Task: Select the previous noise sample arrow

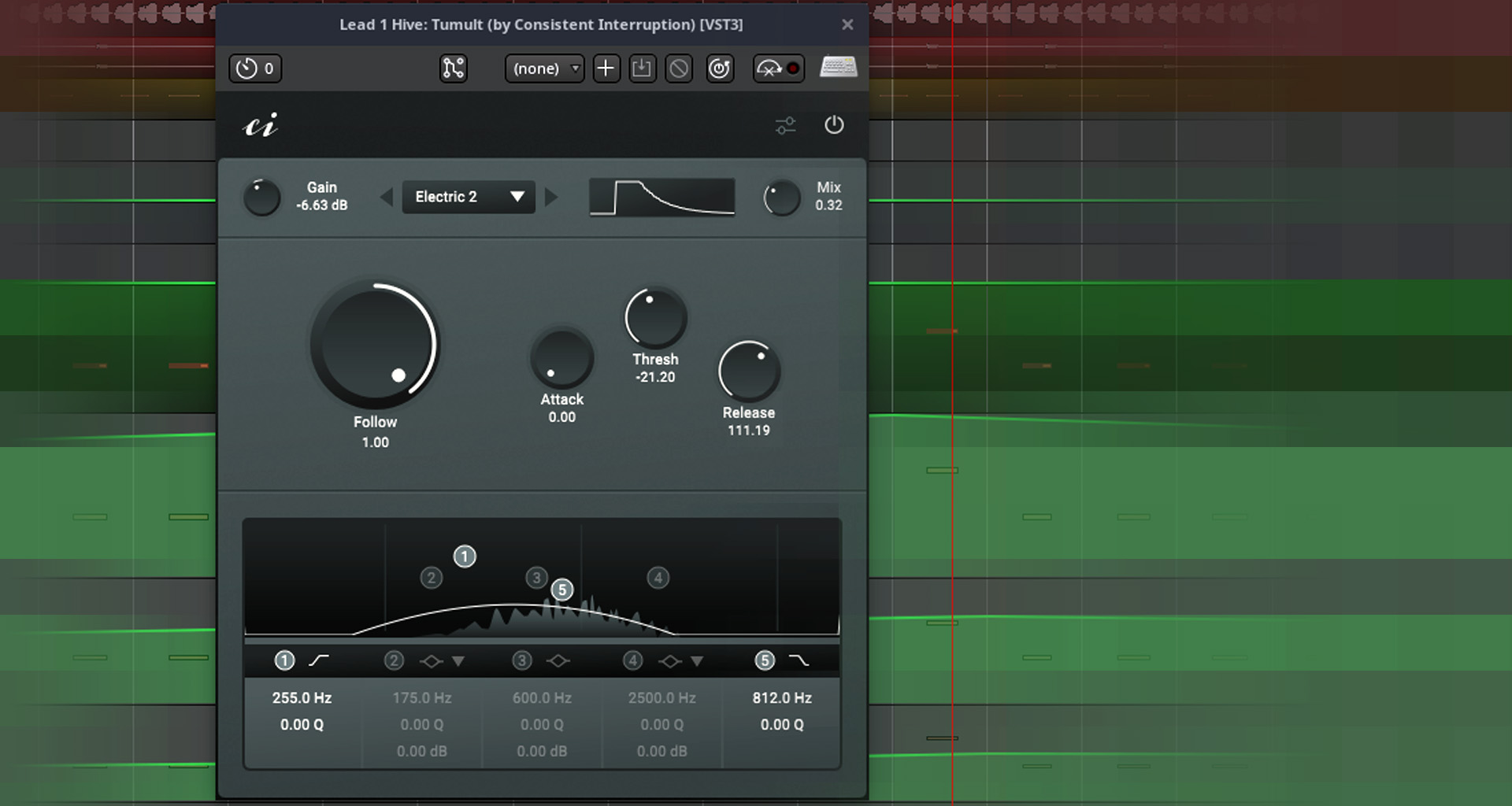Action: (387, 197)
